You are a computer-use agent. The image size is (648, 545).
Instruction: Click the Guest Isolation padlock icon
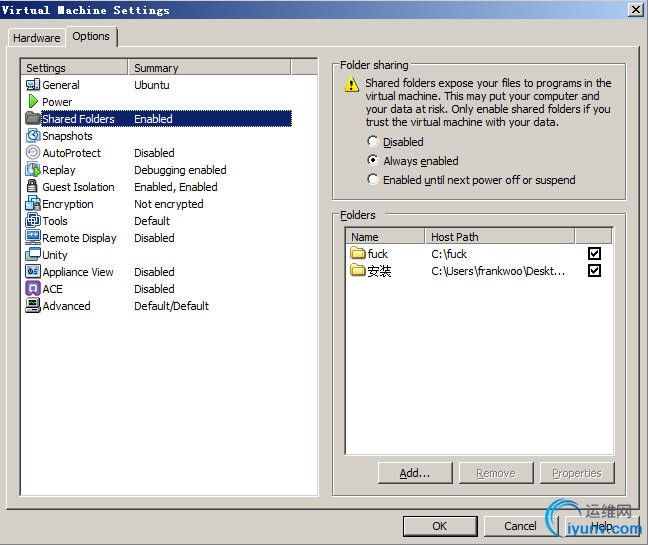[x=32, y=186]
